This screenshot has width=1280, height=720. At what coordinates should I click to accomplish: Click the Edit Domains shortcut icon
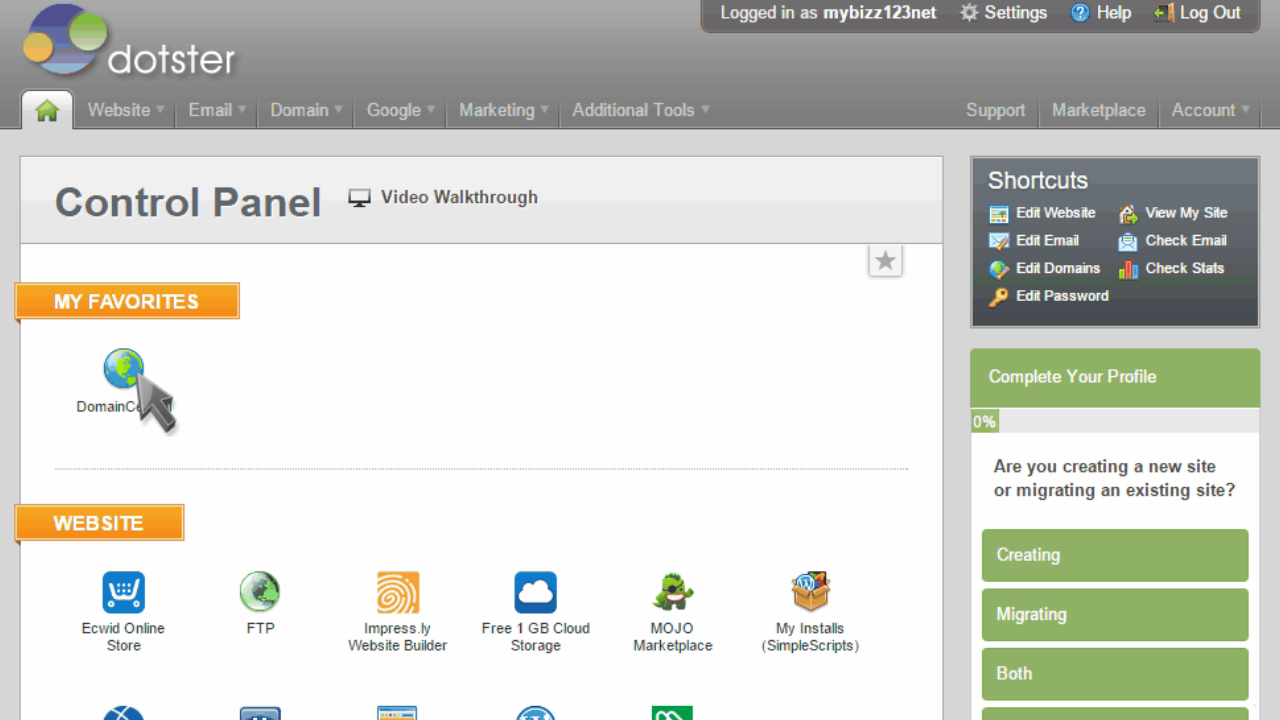click(999, 269)
